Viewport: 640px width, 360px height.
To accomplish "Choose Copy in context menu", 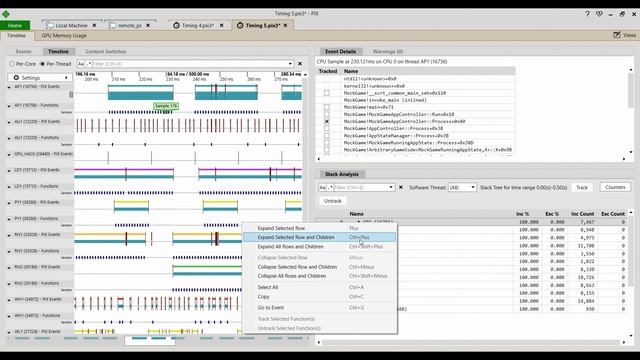I will pyautogui.click(x=319, y=297).
